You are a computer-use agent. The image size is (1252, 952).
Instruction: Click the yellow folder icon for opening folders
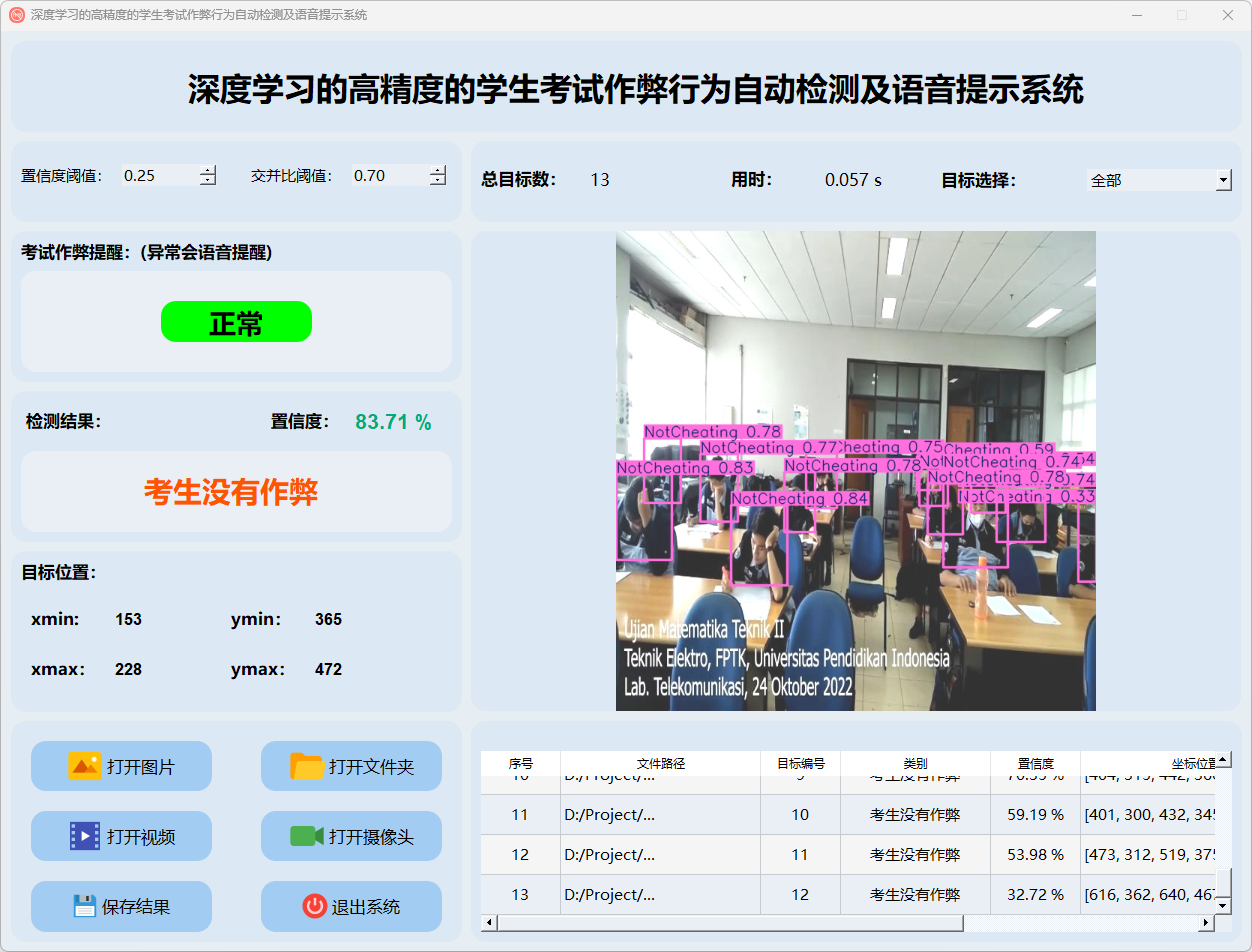tap(307, 766)
